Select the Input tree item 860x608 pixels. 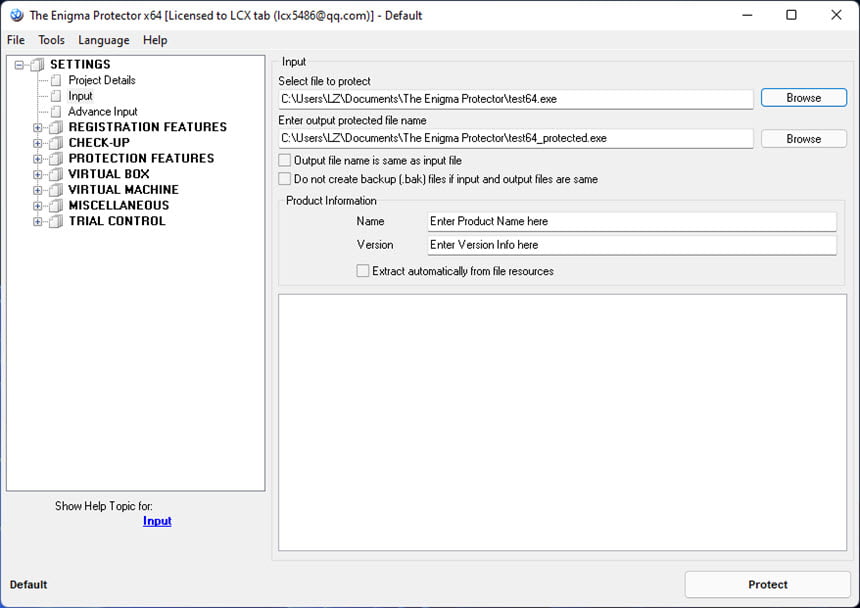point(81,96)
